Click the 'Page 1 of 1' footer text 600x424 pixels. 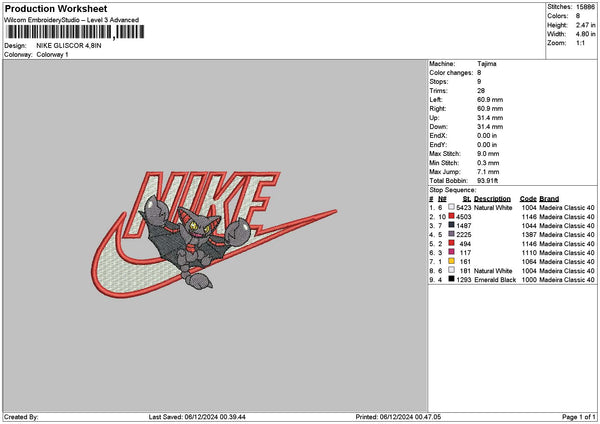coord(579,417)
